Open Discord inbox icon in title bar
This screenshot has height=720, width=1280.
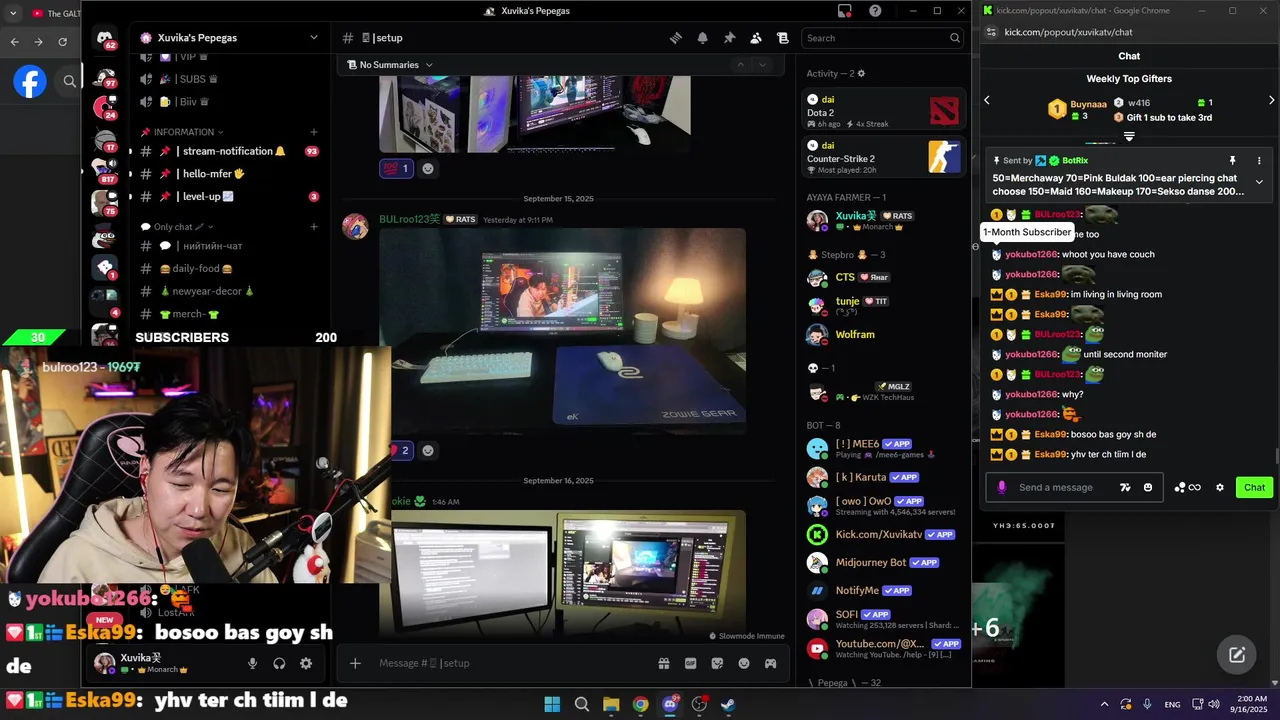click(845, 11)
